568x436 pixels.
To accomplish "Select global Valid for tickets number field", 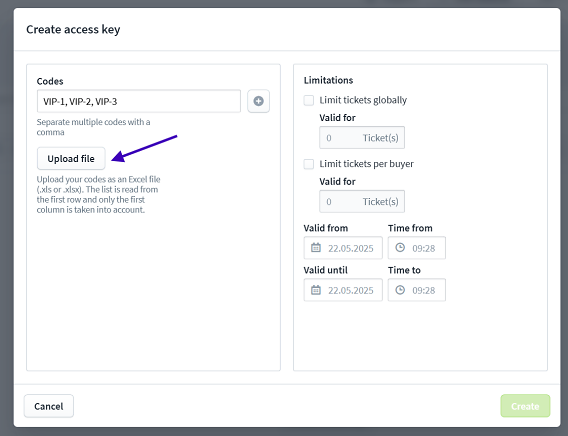I will coord(362,138).
